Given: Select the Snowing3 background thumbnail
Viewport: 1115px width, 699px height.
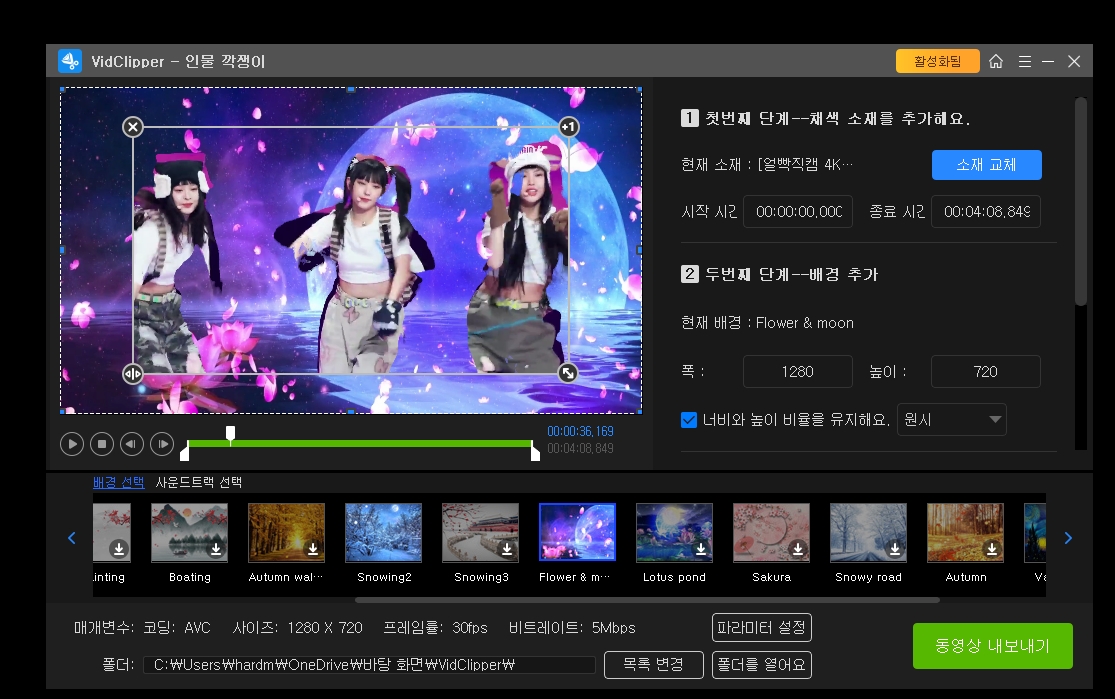Looking at the screenshot, I should pyautogui.click(x=481, y=533).
